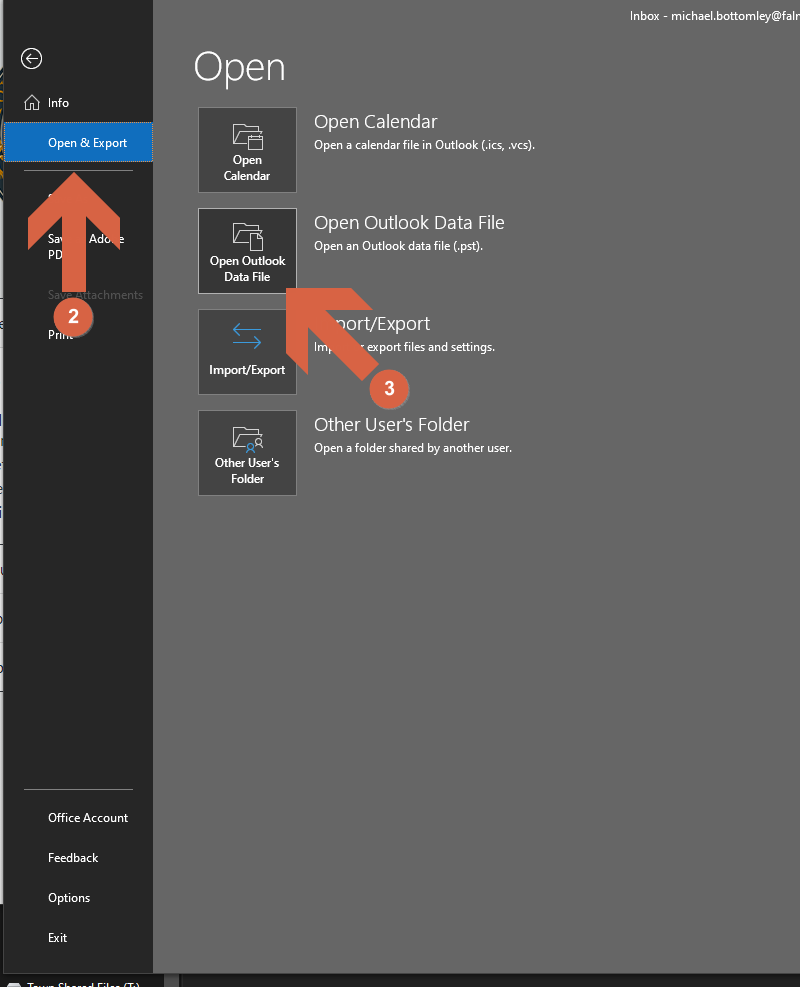
Task: Click the Open Outlook Data File heading
Action: [x=409, y=222]
